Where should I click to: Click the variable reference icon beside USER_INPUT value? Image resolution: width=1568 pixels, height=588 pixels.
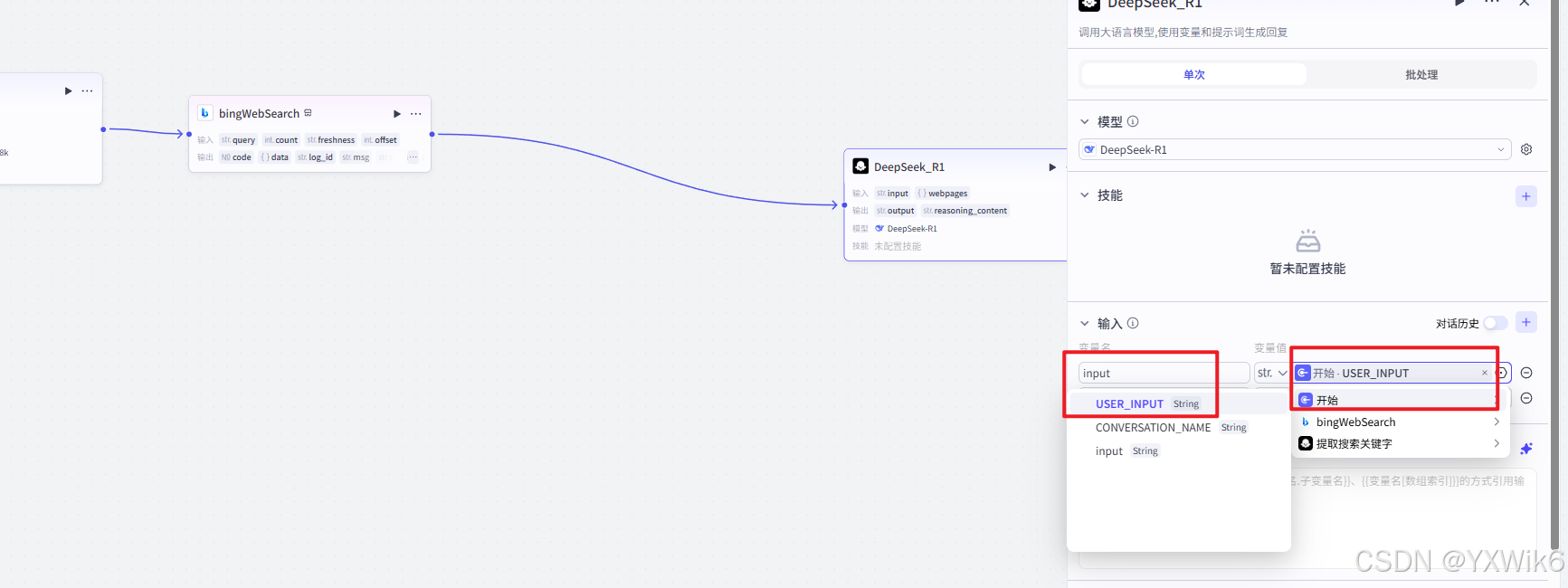click(x=1502, y=373)
